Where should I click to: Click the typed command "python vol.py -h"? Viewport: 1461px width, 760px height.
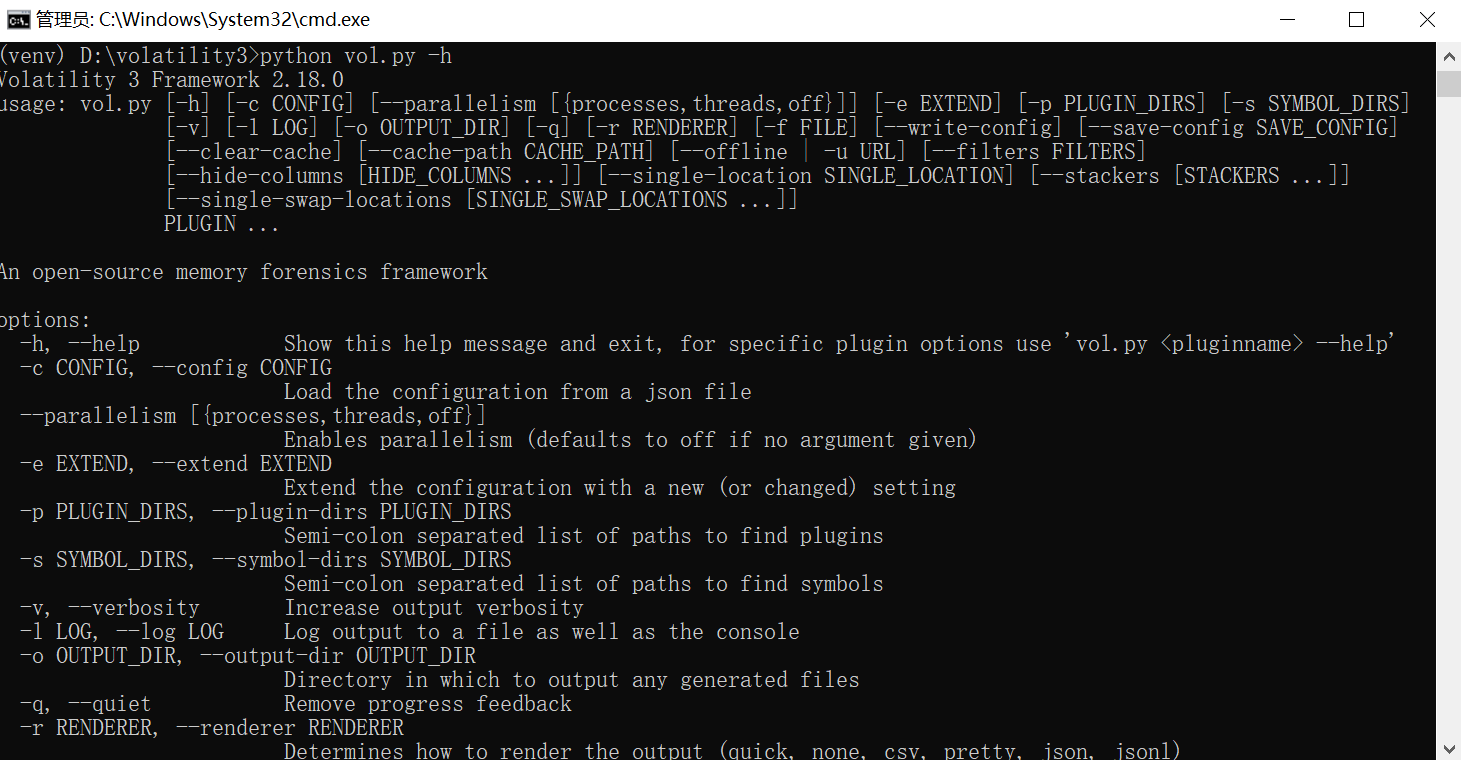click(x=355, y=56)
